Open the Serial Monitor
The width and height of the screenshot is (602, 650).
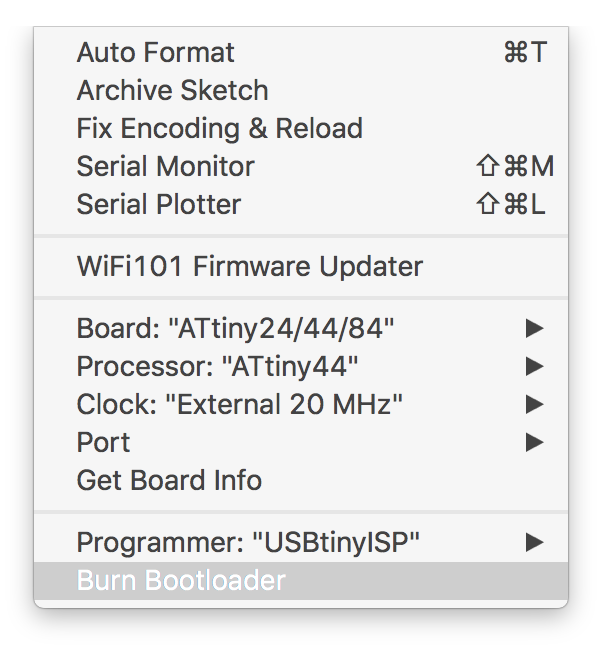click(301, 166)
